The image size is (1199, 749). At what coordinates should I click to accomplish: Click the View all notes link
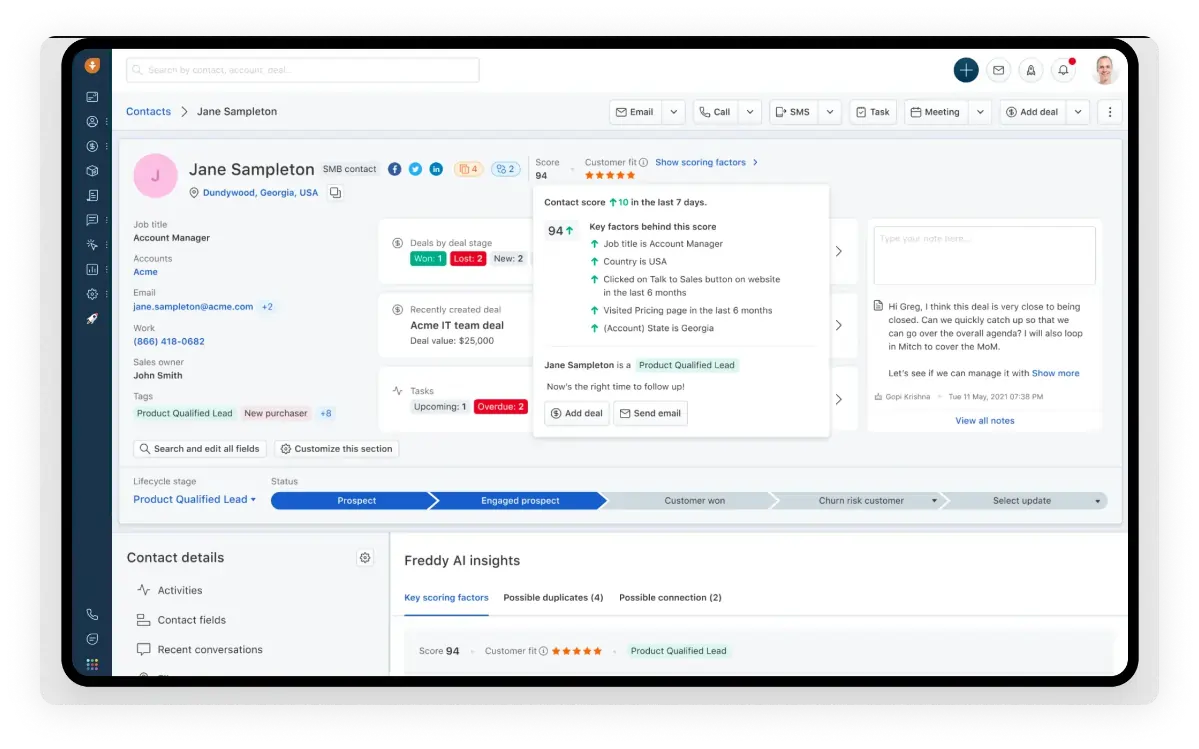click(984, 421)
